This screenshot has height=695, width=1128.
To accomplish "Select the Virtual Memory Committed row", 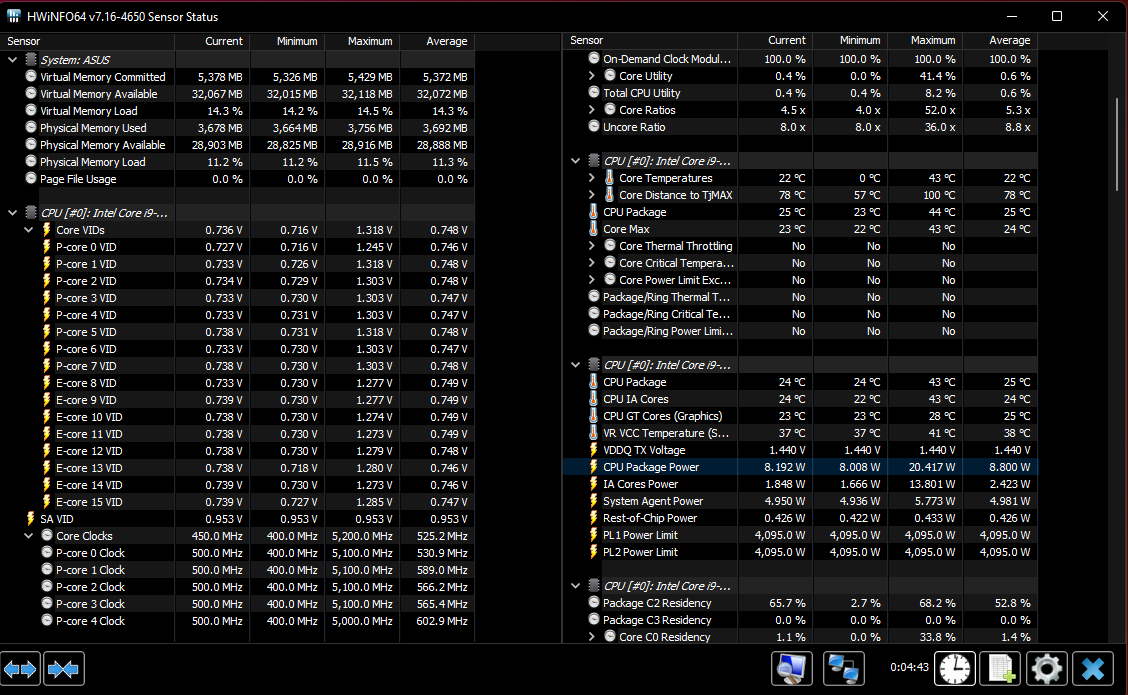I will coord(237,77).
